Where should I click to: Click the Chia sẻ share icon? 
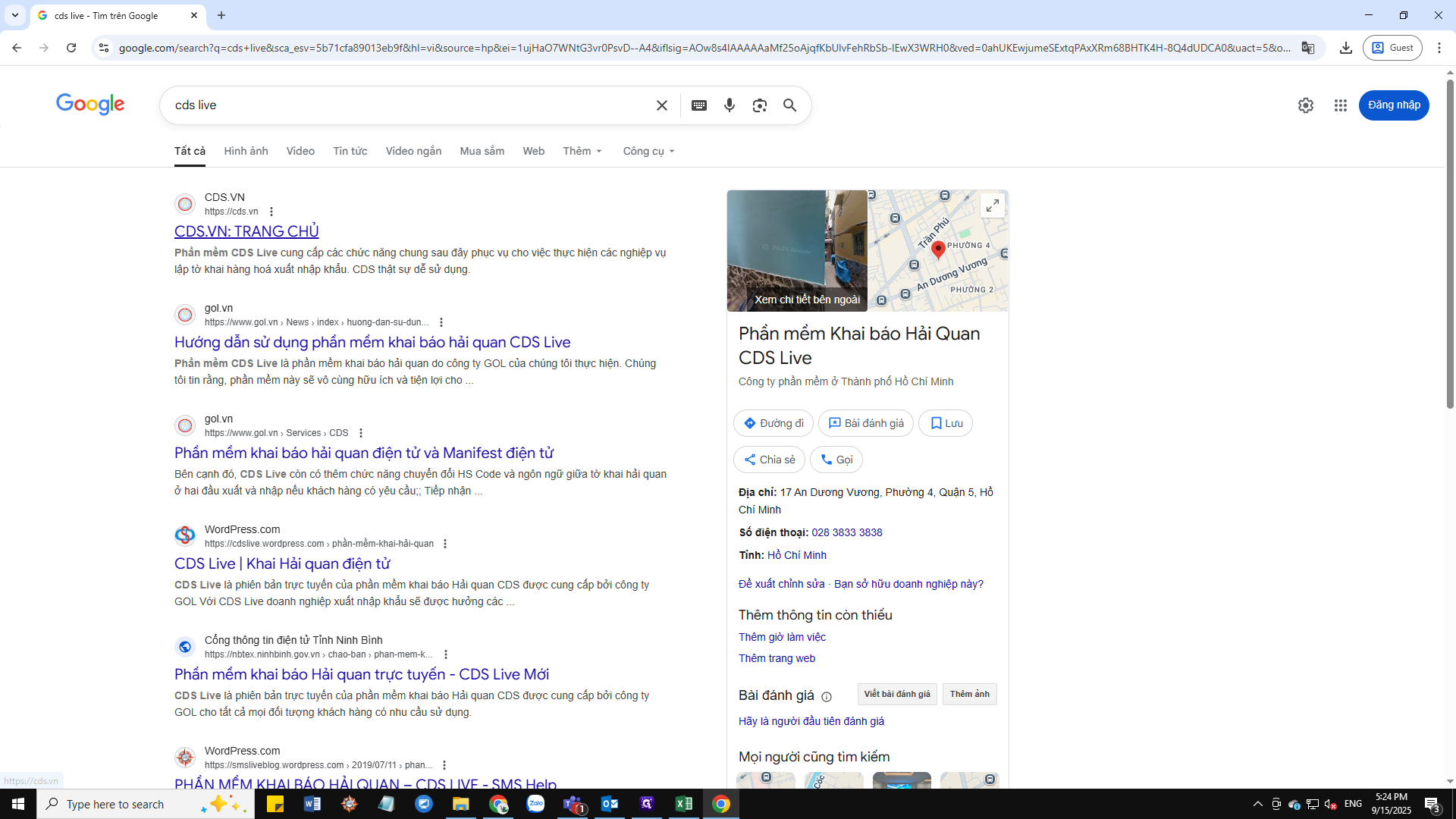pos(769,460)
